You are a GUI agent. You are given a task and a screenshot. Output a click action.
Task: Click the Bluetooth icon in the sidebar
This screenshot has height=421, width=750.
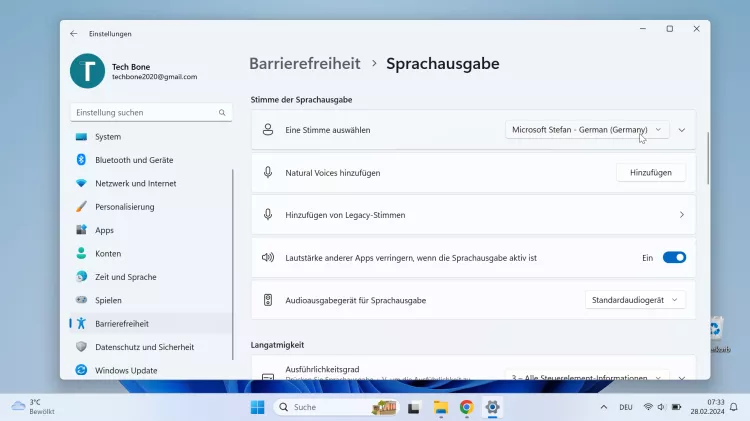pos(81,160)
